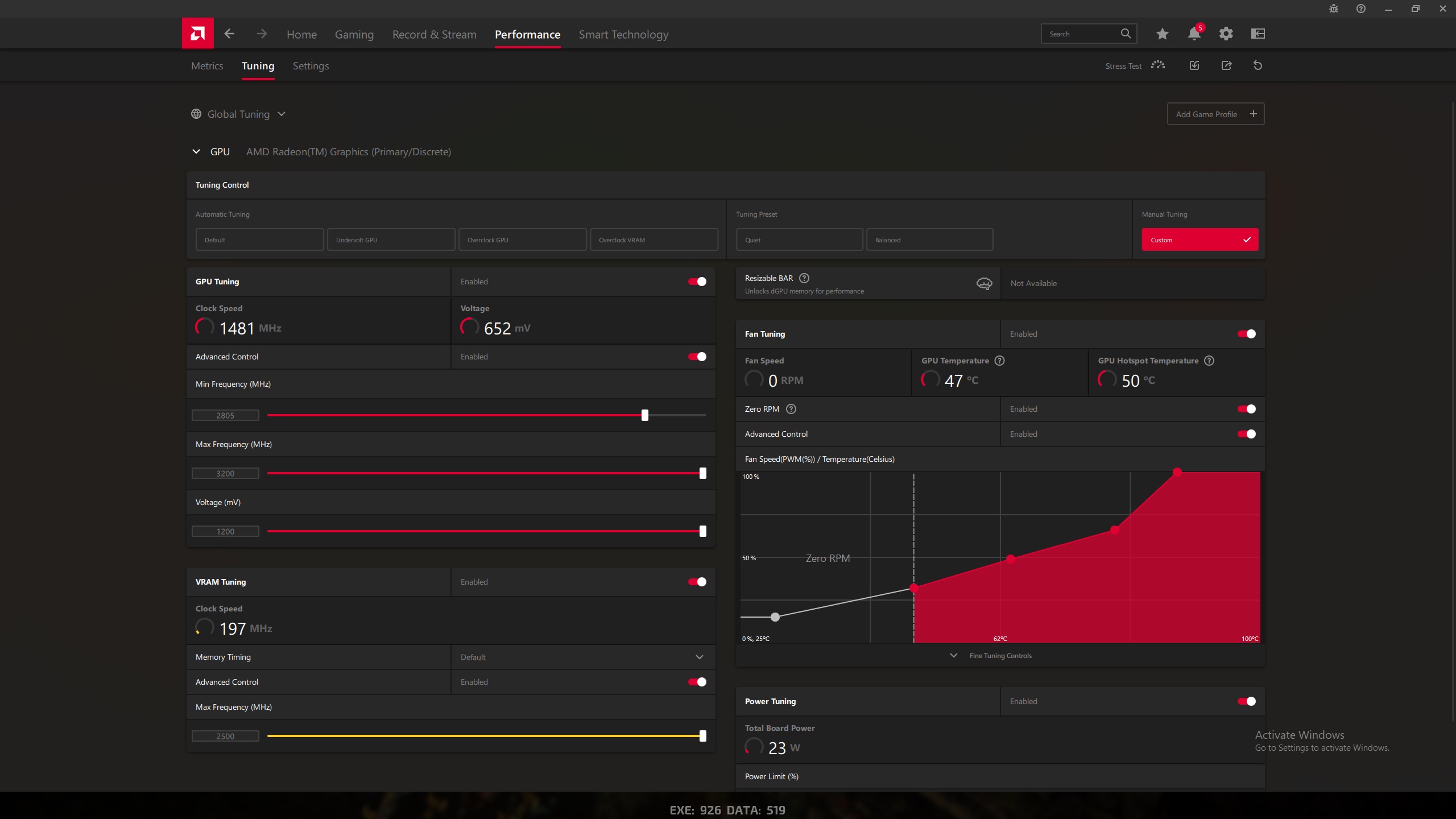
Task: Click the Voltage 1200 input field
Action: (225, 531)
